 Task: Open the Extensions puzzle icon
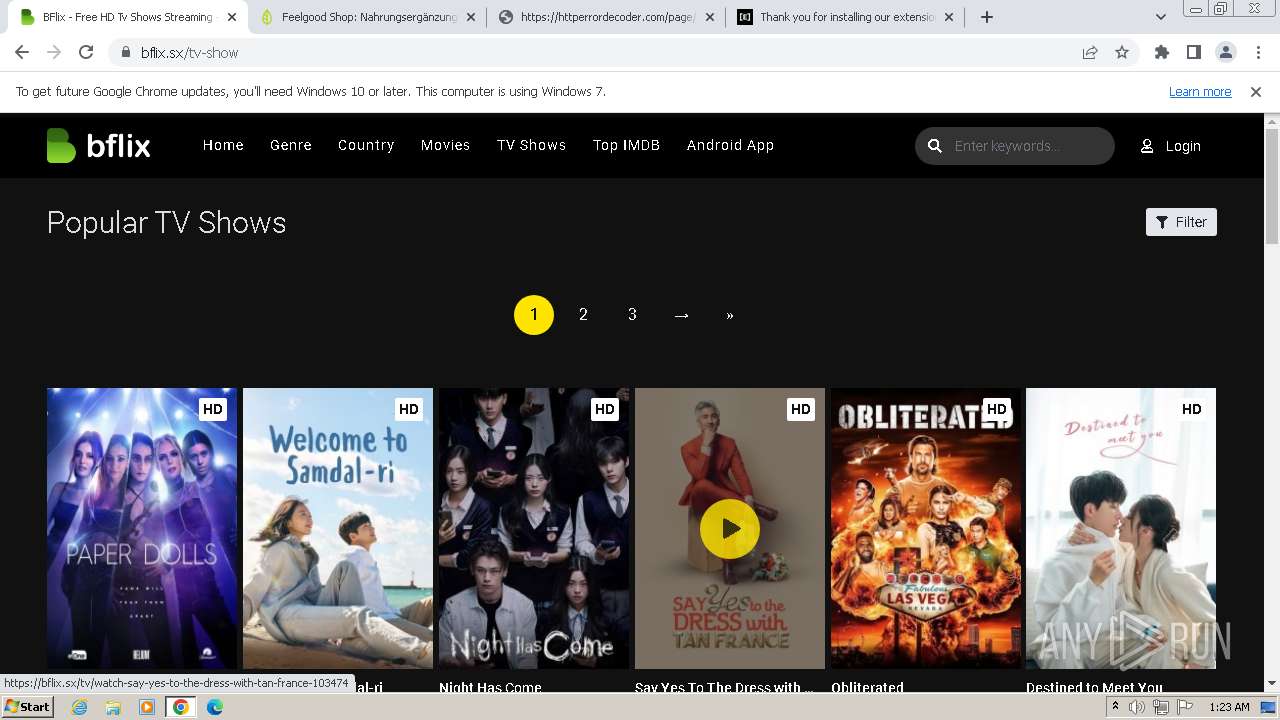pos(1162,53)
